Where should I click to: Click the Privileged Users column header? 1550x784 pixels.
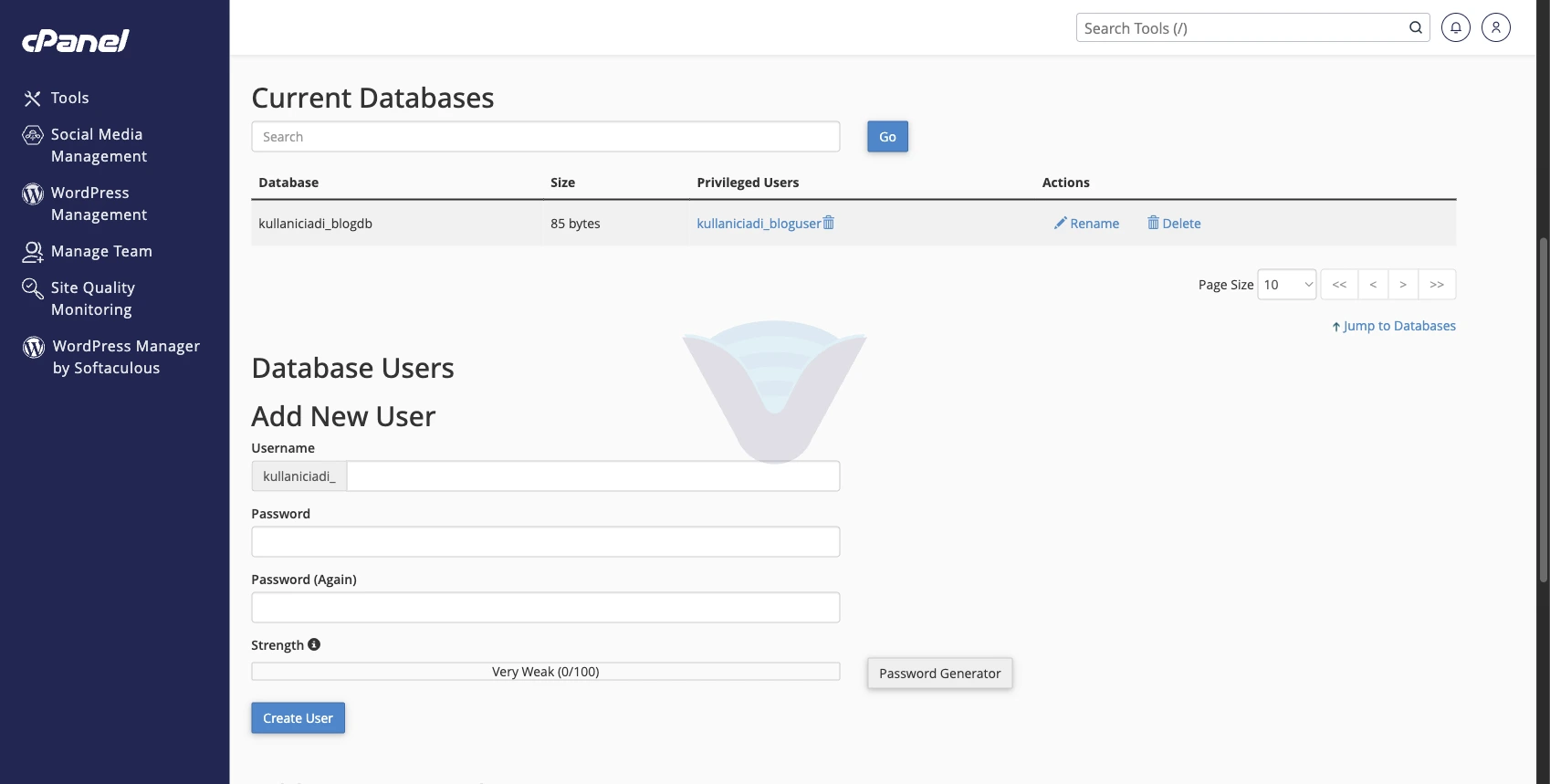coord(748,183)
